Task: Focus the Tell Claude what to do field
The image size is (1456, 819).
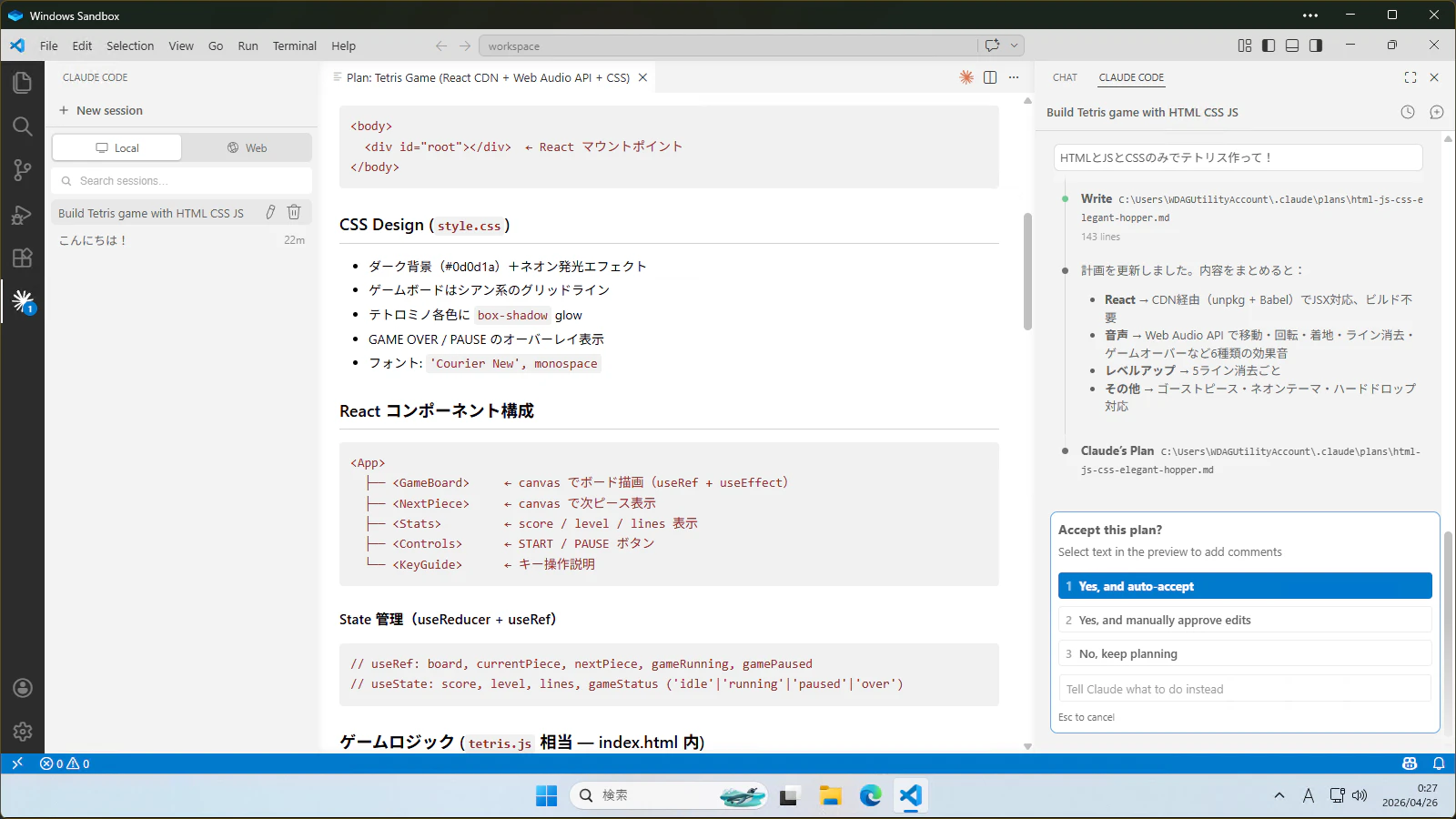Action: [x=1245, y=689]
